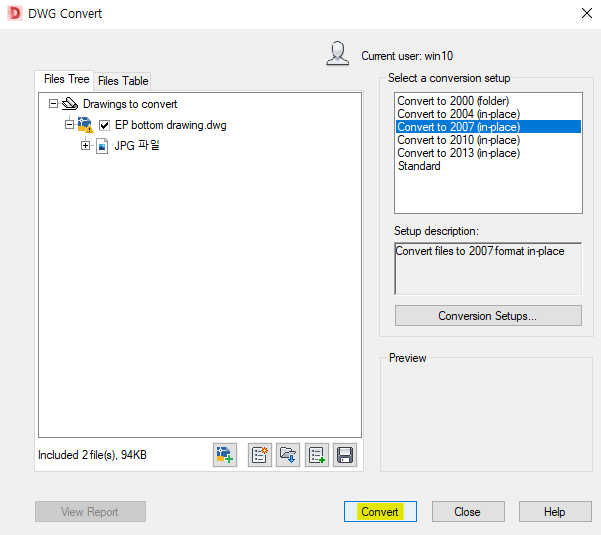Expand the JPG 파일 node
Image resolution: width=601 pixels, height=535 pixels.
coord(85,146)
